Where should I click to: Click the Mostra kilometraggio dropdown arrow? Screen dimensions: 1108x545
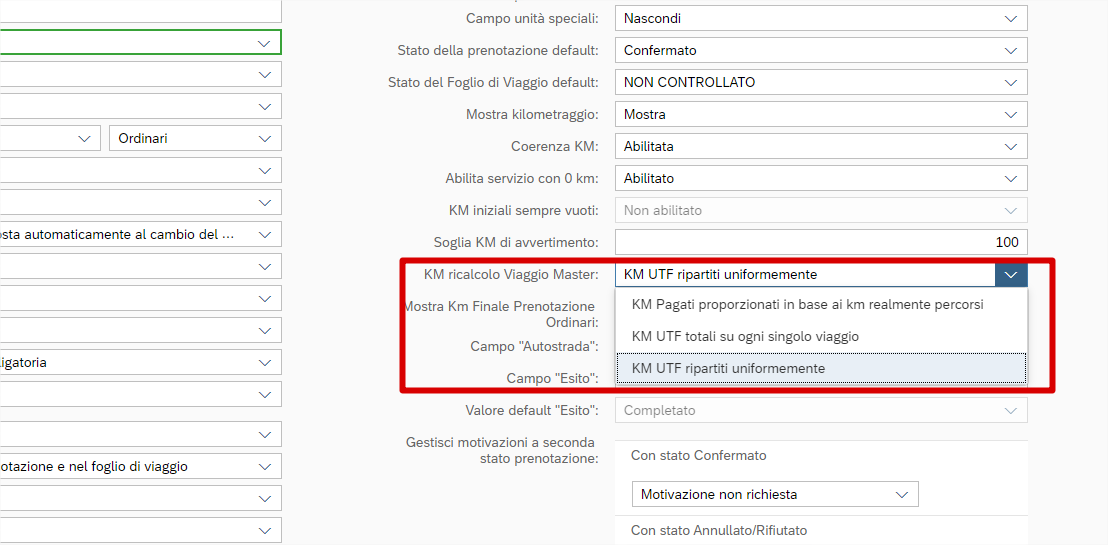click(1010, 114)
